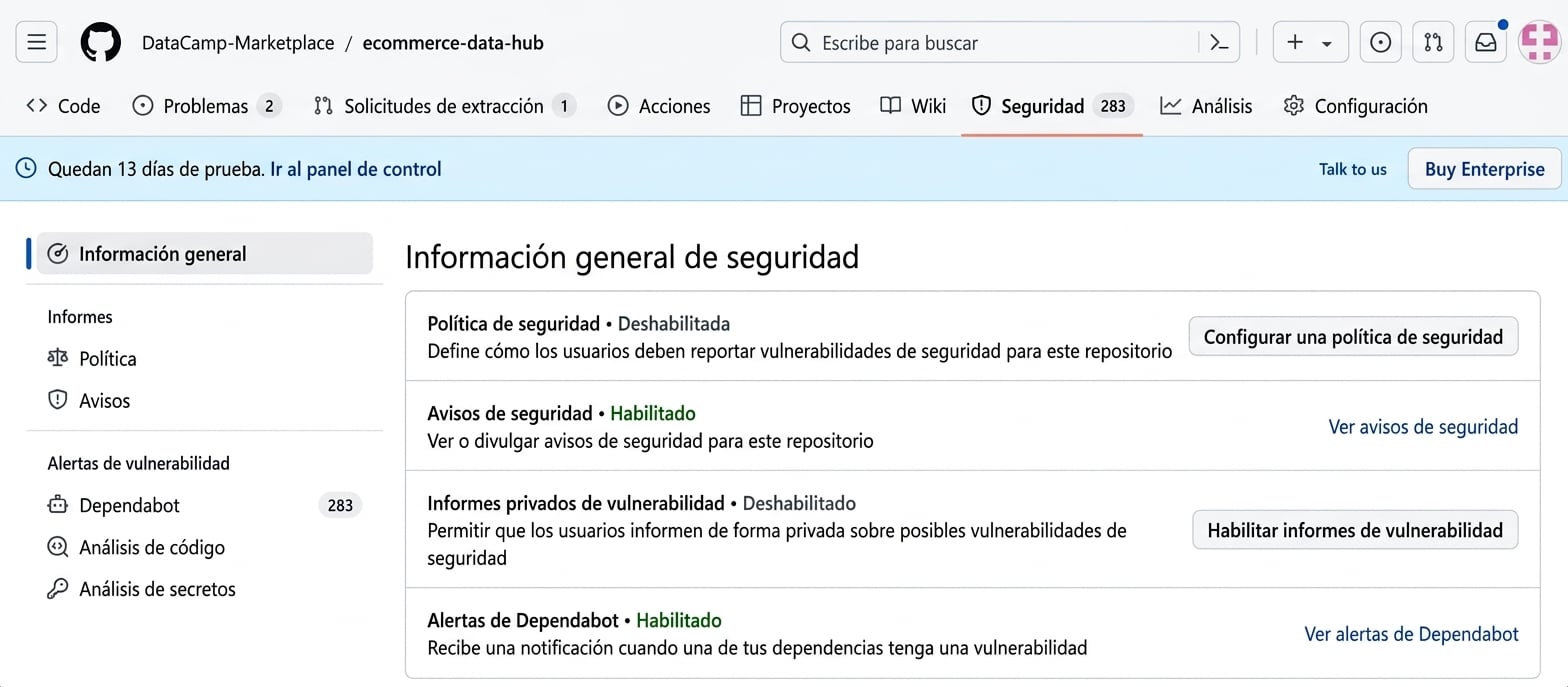Image resolution: width=1568 pixels, height=687 pixels.
Task: Click the Alertas de vulnerabilidad heading
Action: coord(139,463)
